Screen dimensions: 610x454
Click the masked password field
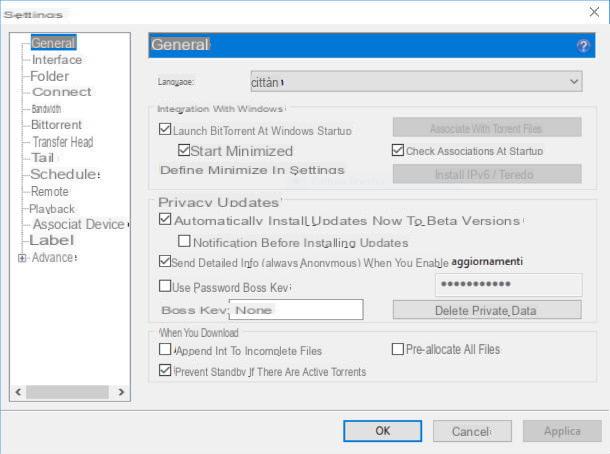508,284
